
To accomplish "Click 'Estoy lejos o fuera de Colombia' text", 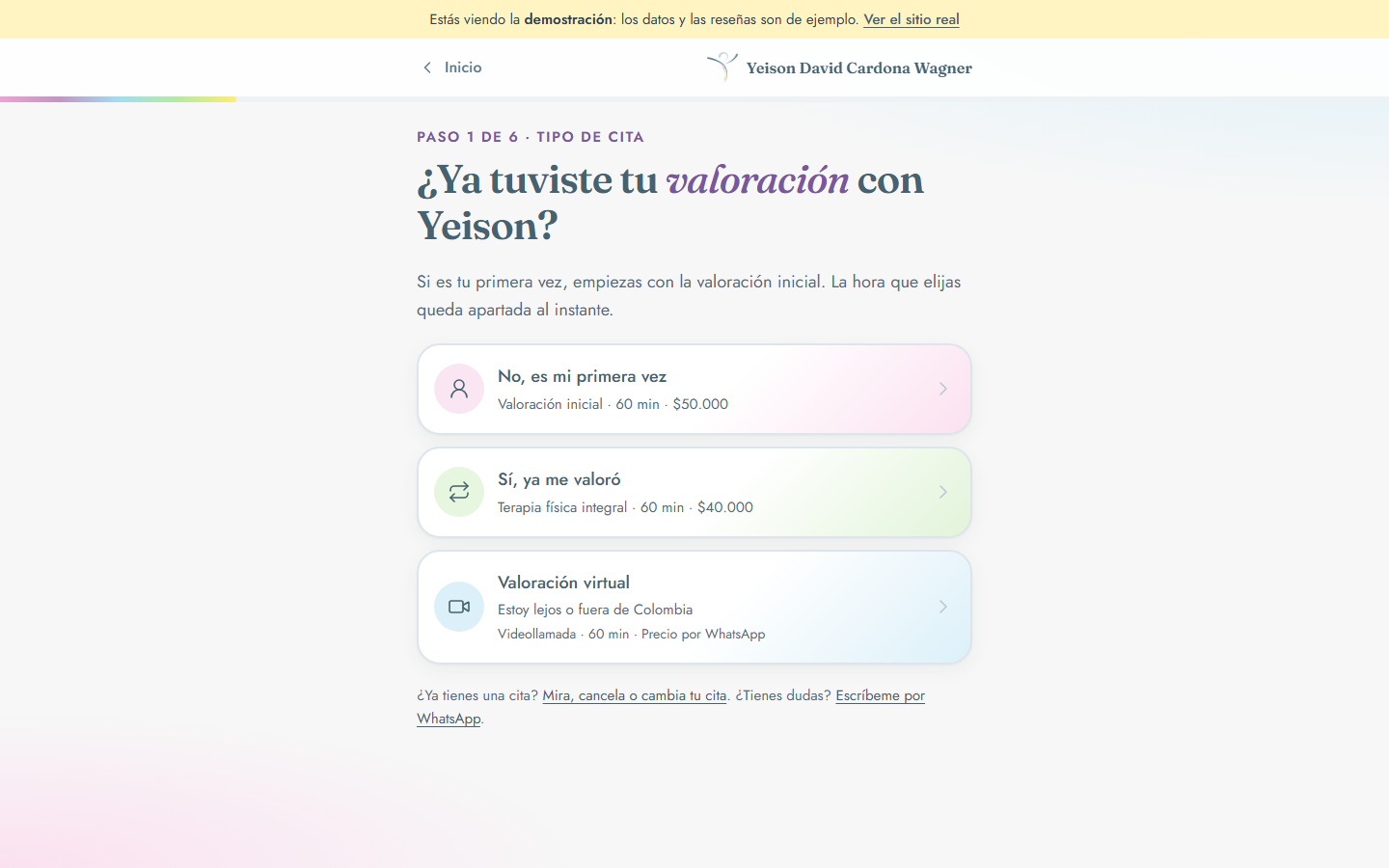I will (x=595, y=610).
